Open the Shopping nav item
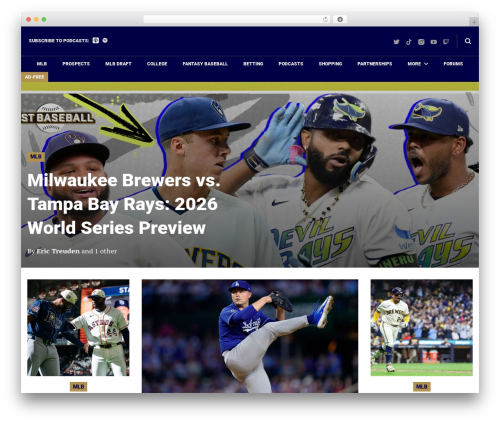 (330, 64)
